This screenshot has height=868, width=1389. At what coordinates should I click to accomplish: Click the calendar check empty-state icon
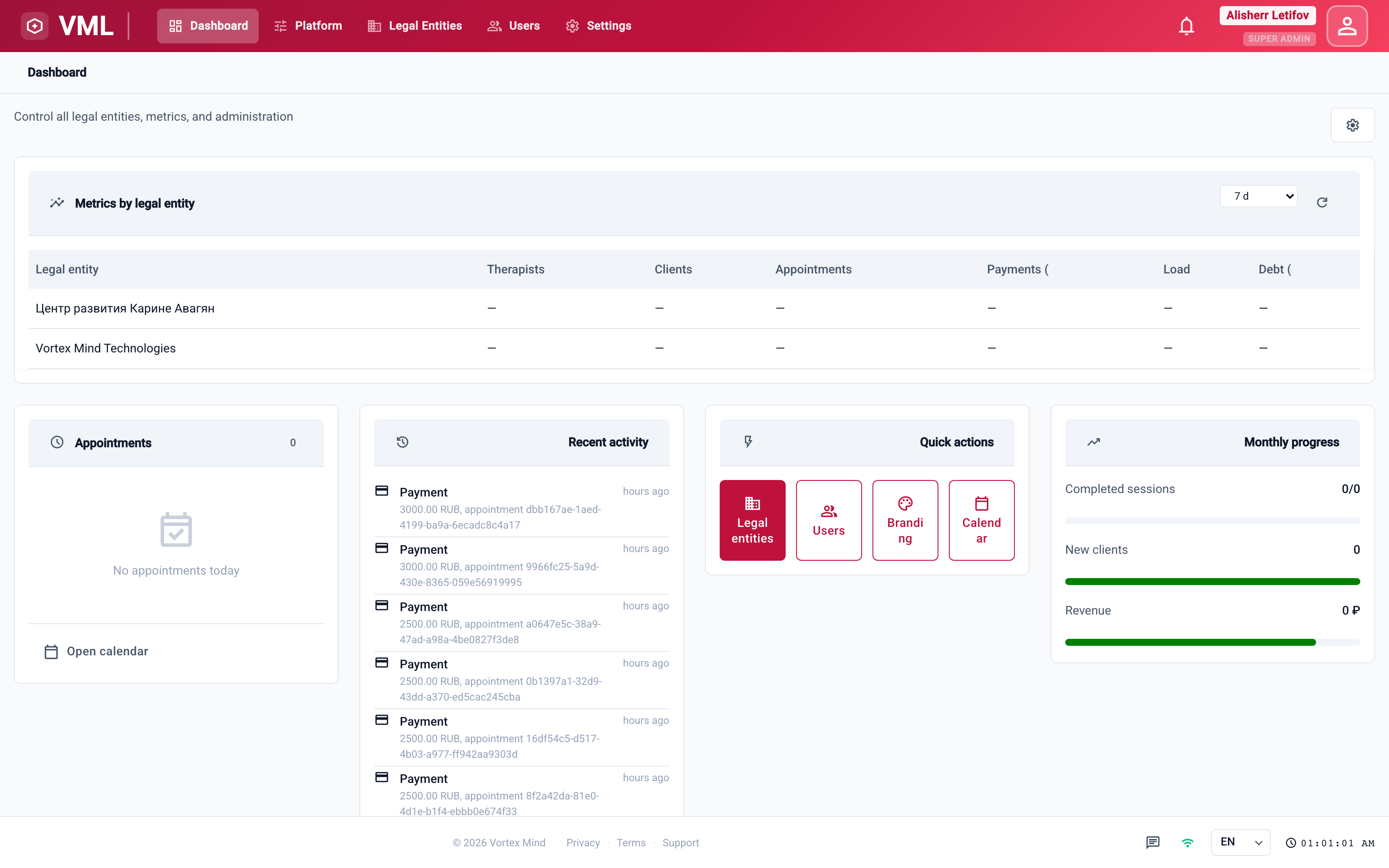point(176,529)
